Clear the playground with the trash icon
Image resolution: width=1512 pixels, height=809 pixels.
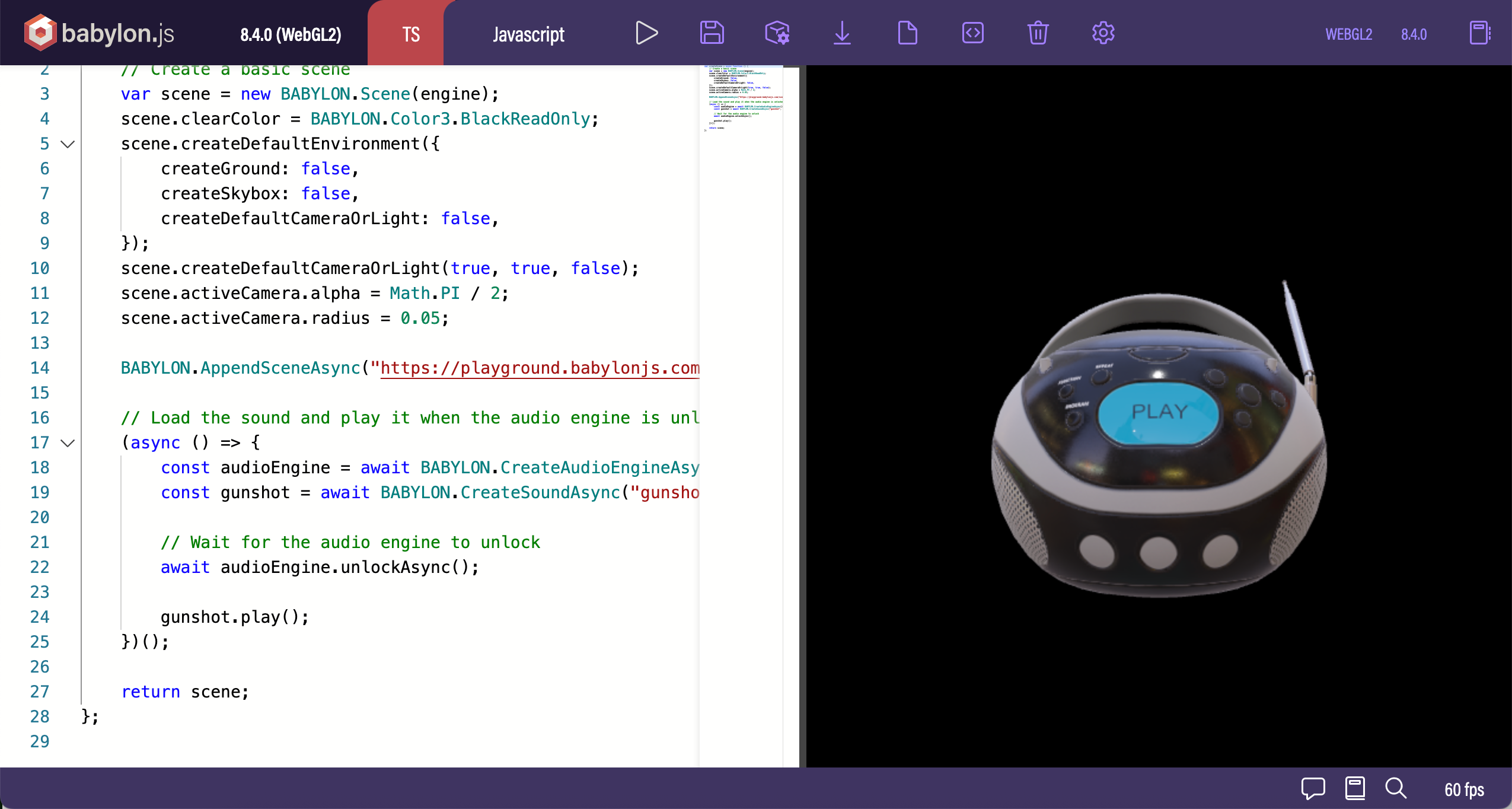tap(1038, 33)
